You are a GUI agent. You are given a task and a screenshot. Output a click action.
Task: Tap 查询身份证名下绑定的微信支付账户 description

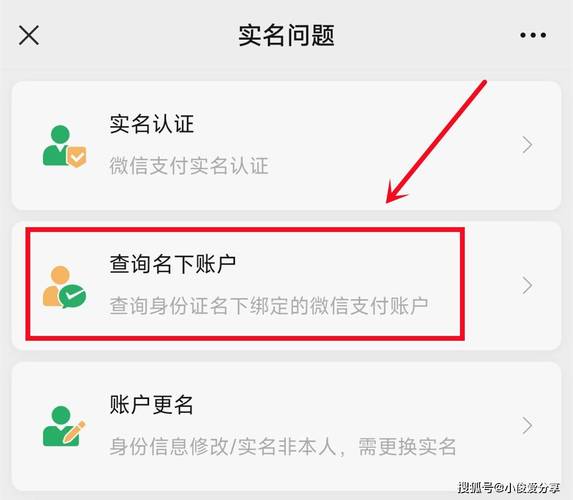pyautogui.click(x=269, y=306)
